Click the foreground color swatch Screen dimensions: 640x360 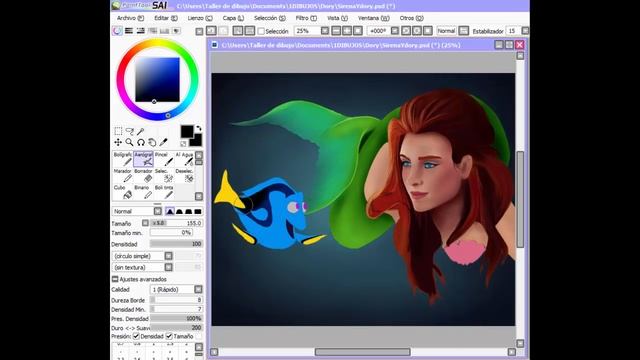[187, 131]
